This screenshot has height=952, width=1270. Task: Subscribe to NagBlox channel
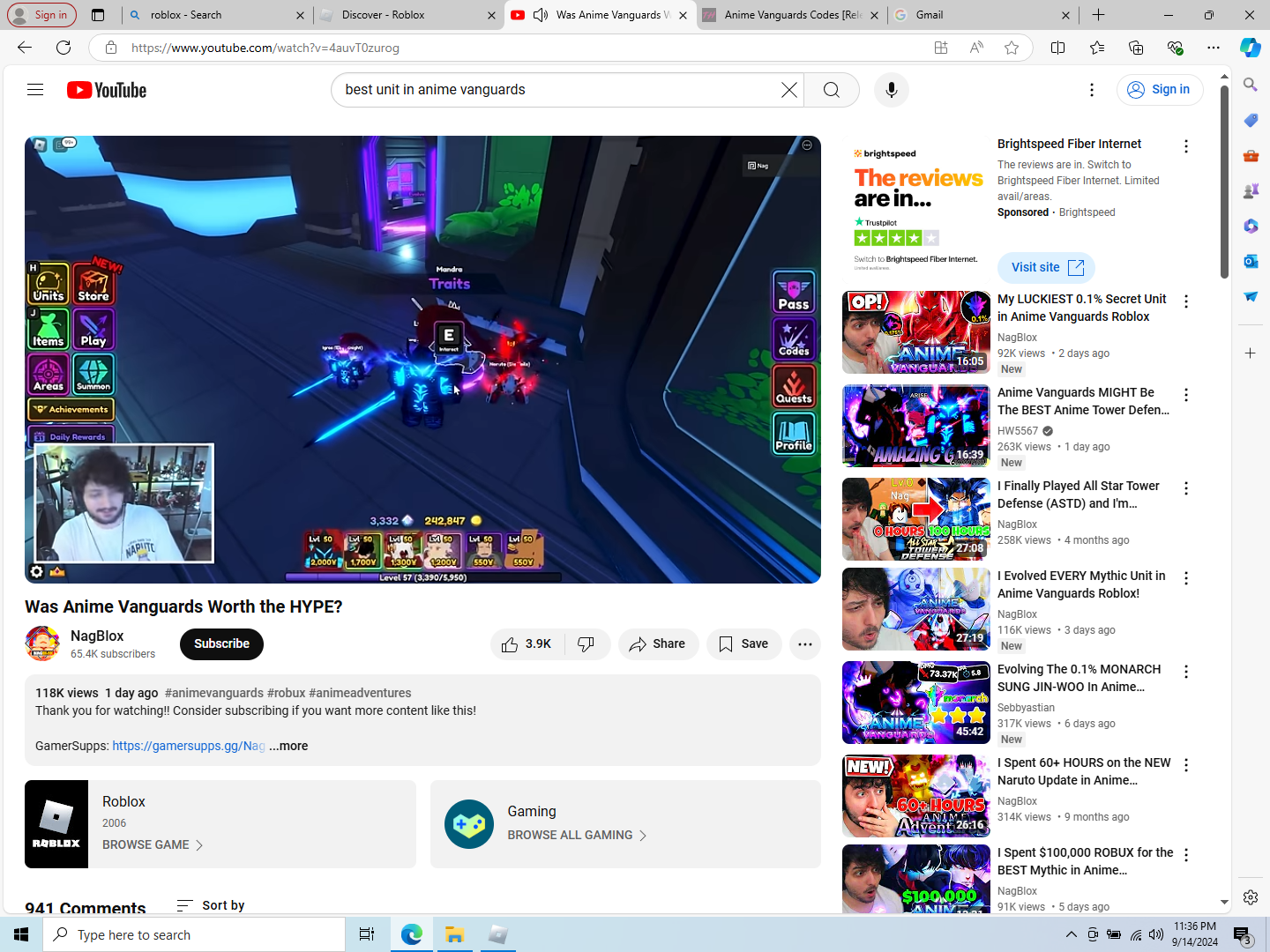tap(221, 644)
